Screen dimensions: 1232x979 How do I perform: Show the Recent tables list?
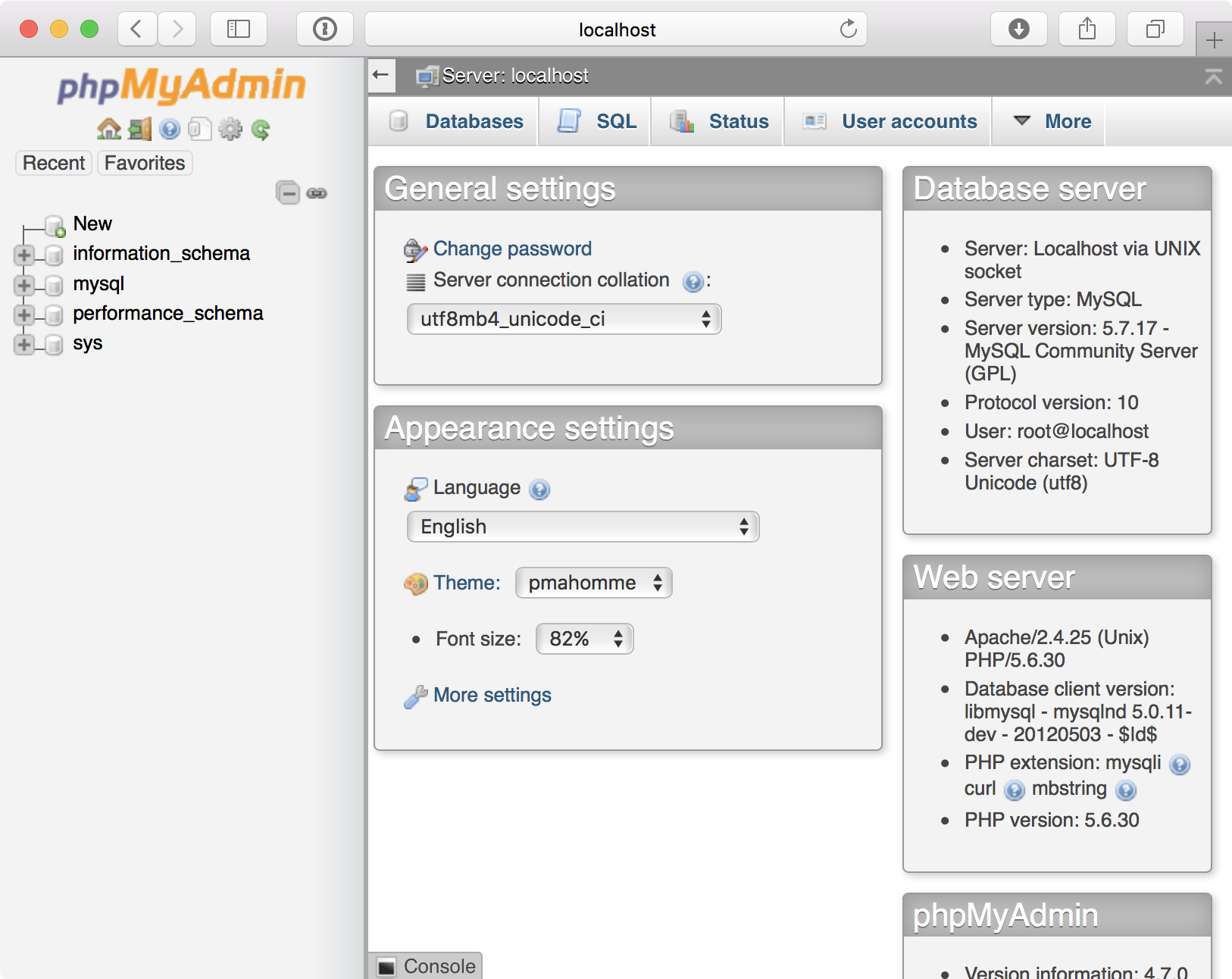(54, 163)
